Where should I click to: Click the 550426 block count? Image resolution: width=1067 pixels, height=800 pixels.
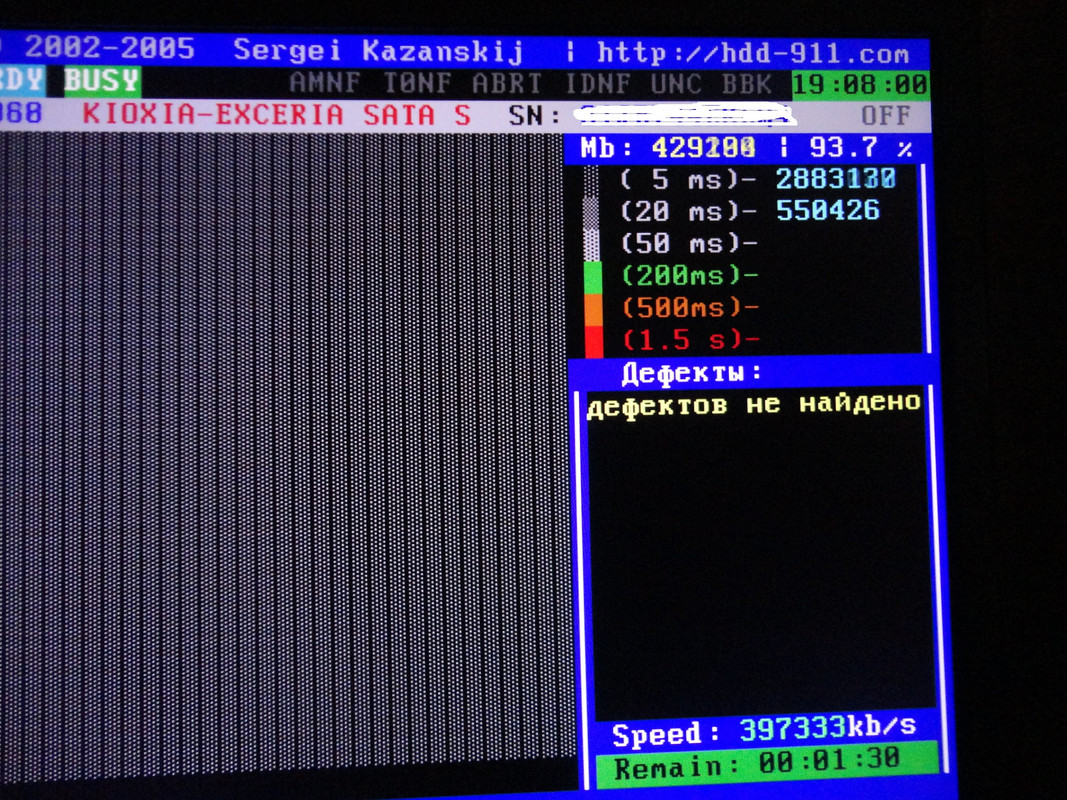point(828,210)
